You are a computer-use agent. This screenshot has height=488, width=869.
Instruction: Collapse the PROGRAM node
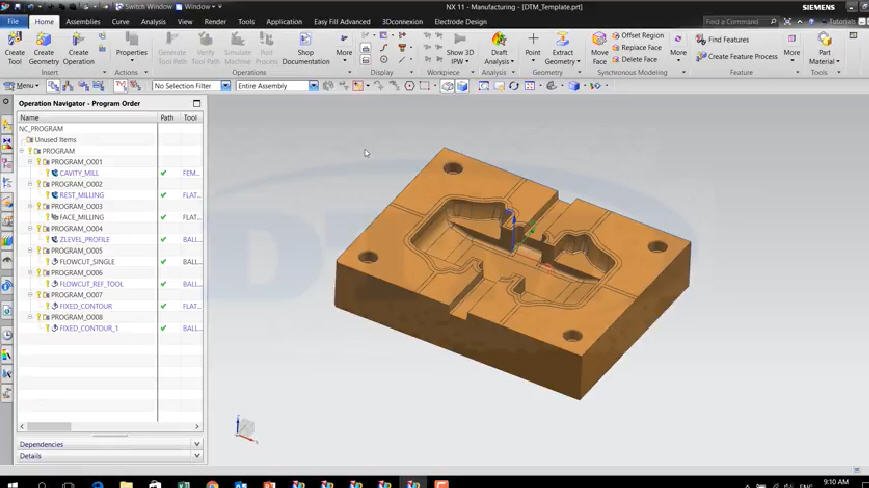click(x=22, y=151)
